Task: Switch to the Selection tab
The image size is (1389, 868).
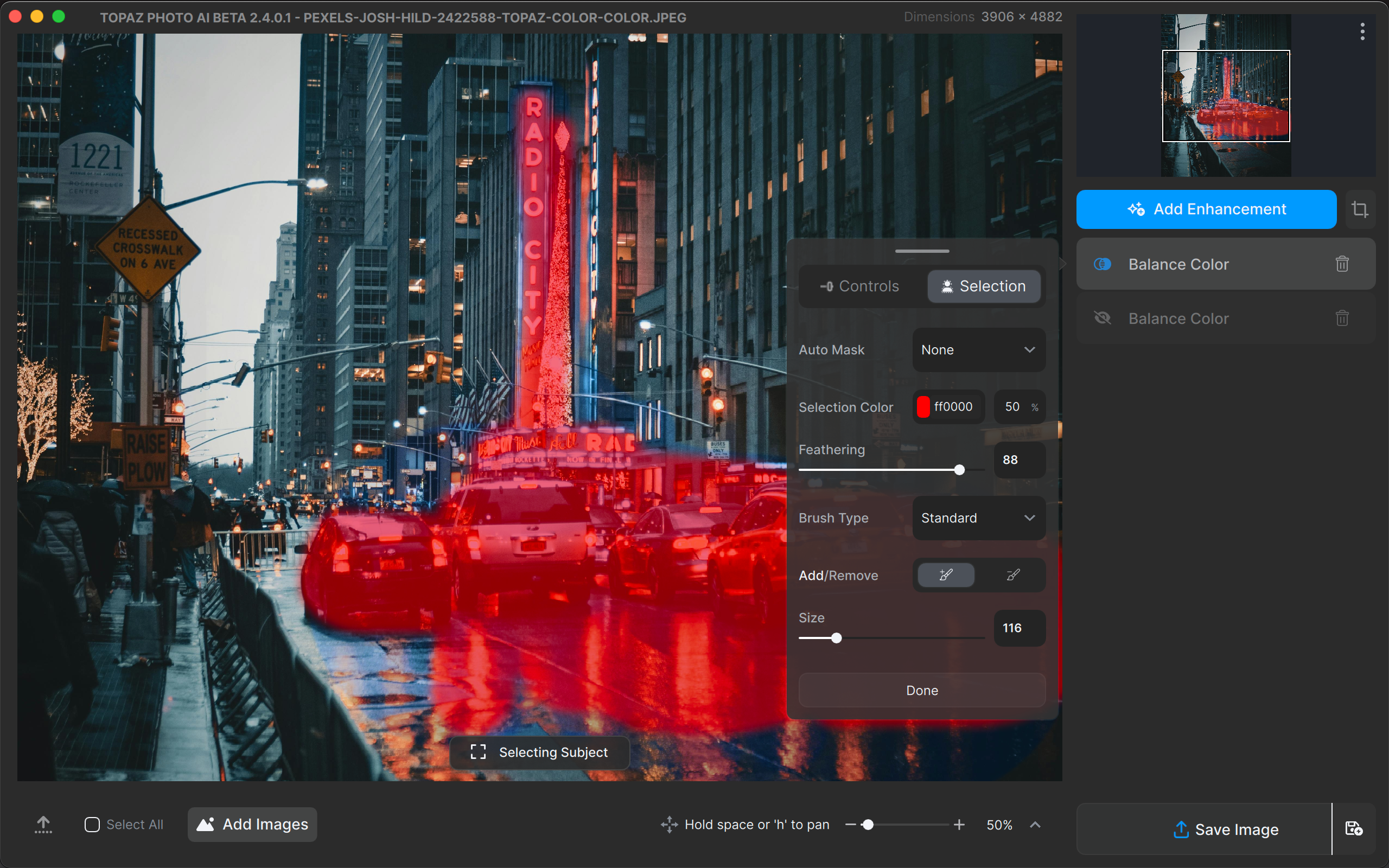Action: coord(984,286)
